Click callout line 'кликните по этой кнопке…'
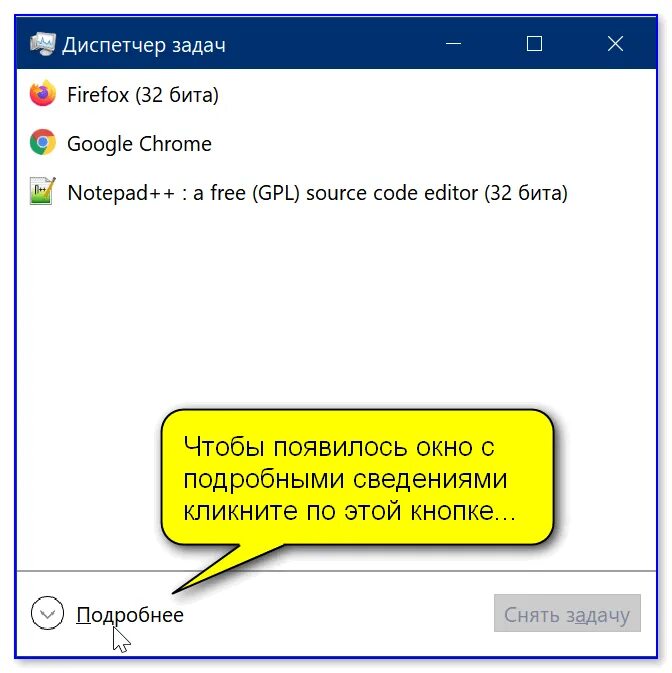 pyautogui.click(x=350, y=511)
